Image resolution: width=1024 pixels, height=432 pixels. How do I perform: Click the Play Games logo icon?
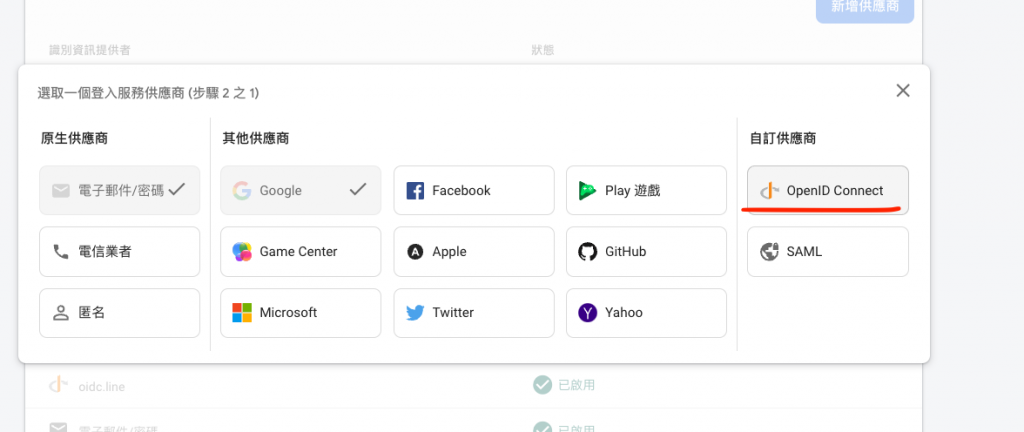(x=587, y=191)
